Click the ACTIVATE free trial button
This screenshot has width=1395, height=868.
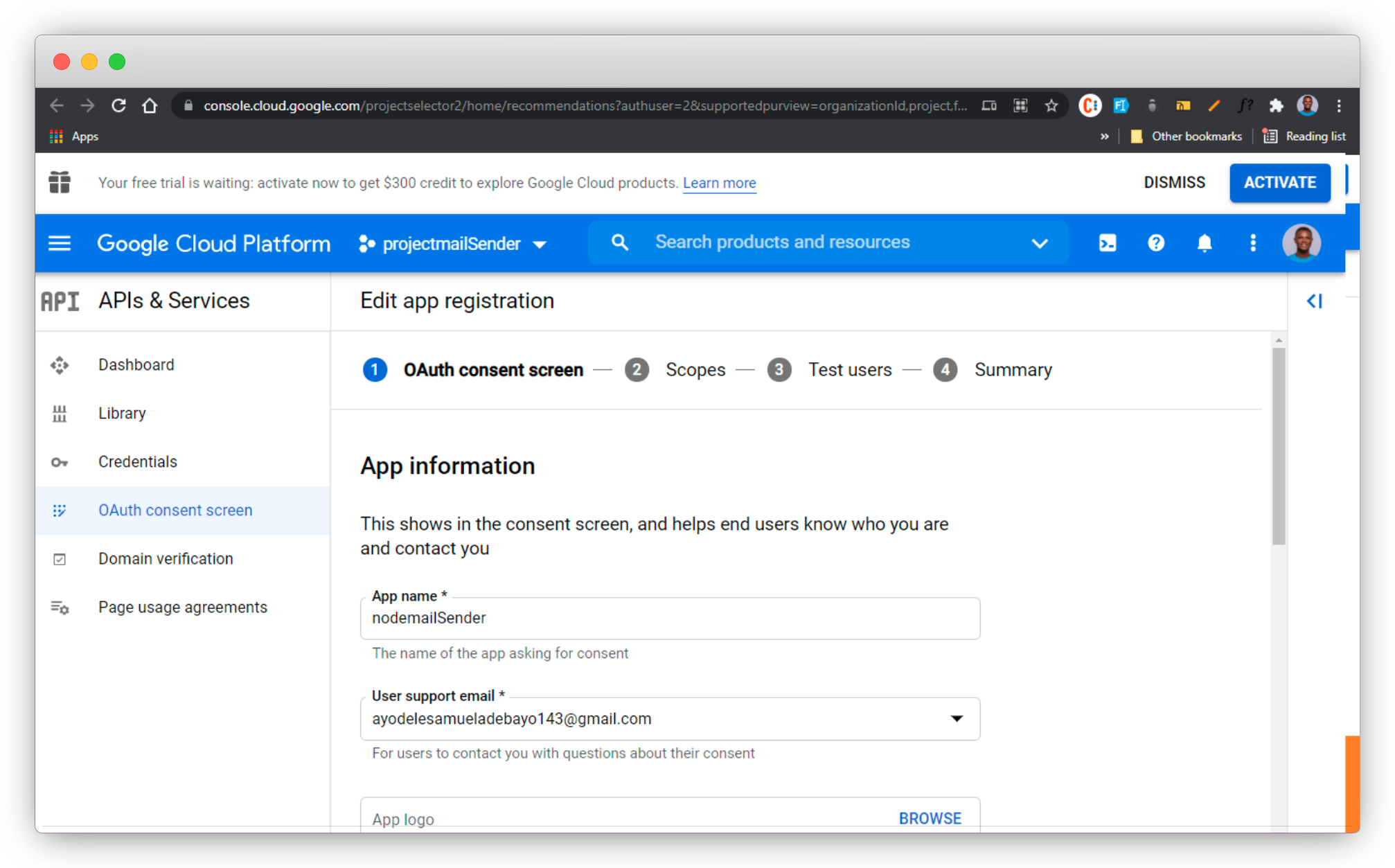tap(1279, 183)
